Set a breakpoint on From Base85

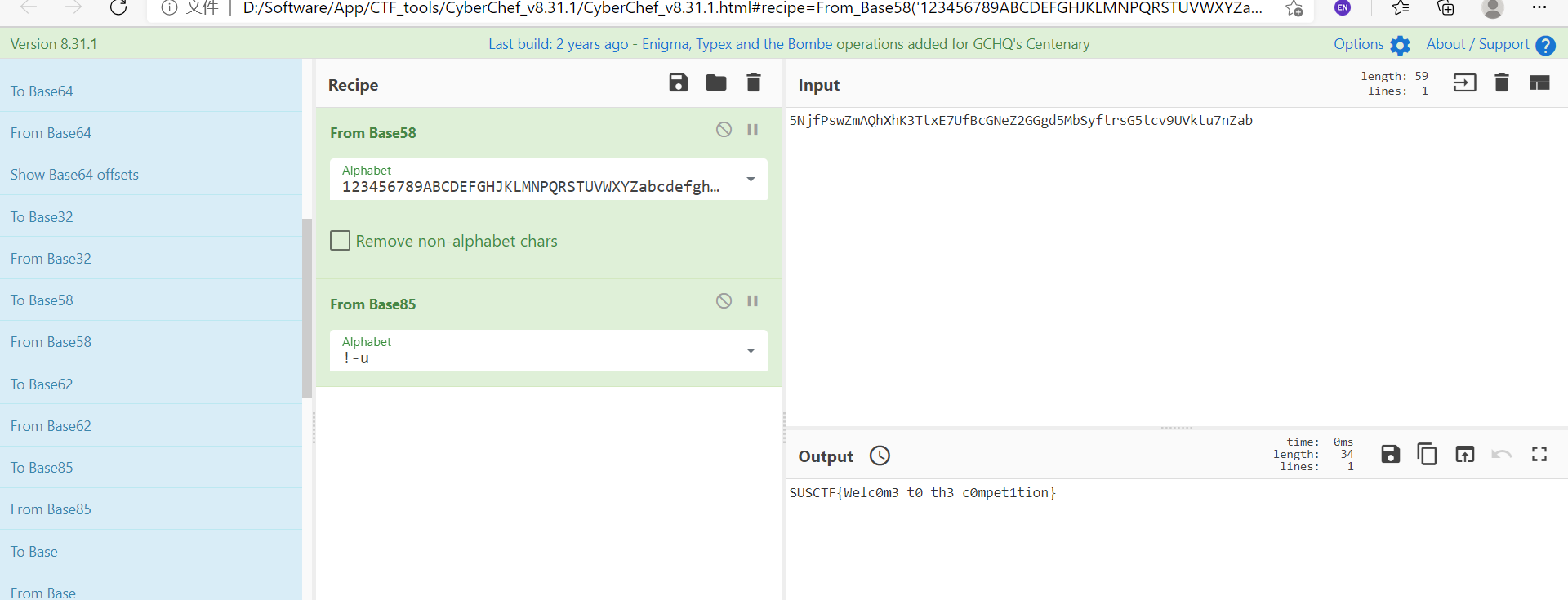pyautogui.click(x=753, y=301)
